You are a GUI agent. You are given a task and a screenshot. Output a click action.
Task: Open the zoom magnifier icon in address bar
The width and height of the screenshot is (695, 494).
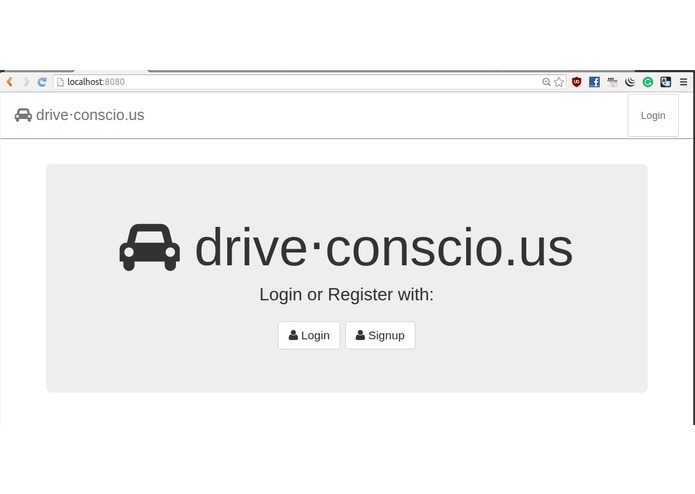(547, 82)
